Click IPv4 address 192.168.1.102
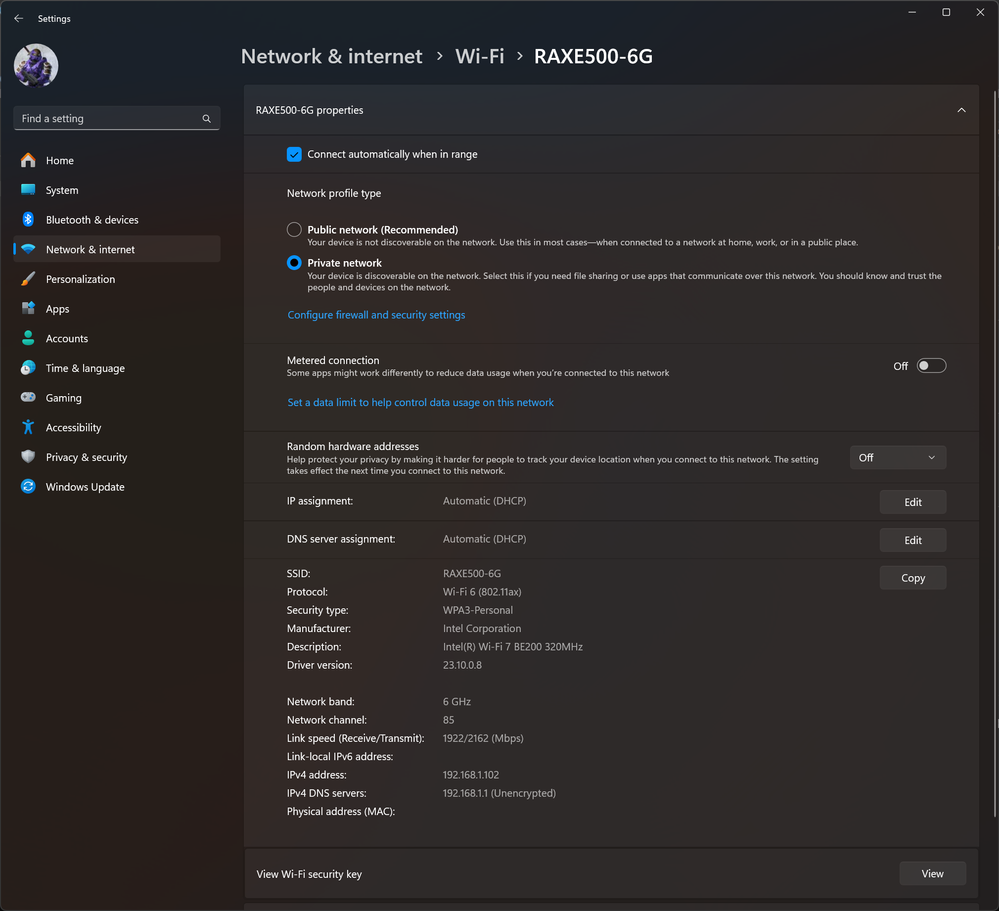This screenshot has width=999, height=911. click(471, 775)
